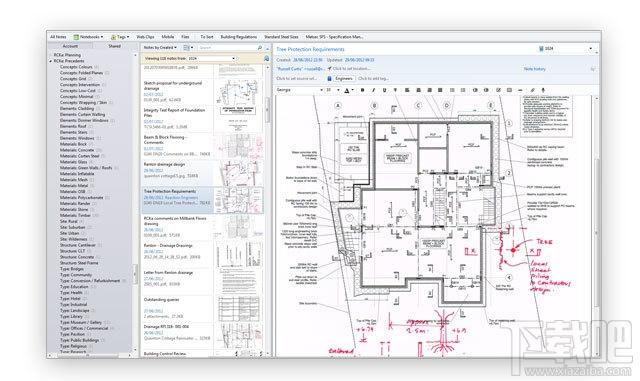The width and height of the screenshot is (640, 381).
Task: Toggle underline formatting
Action: [384, 90]
